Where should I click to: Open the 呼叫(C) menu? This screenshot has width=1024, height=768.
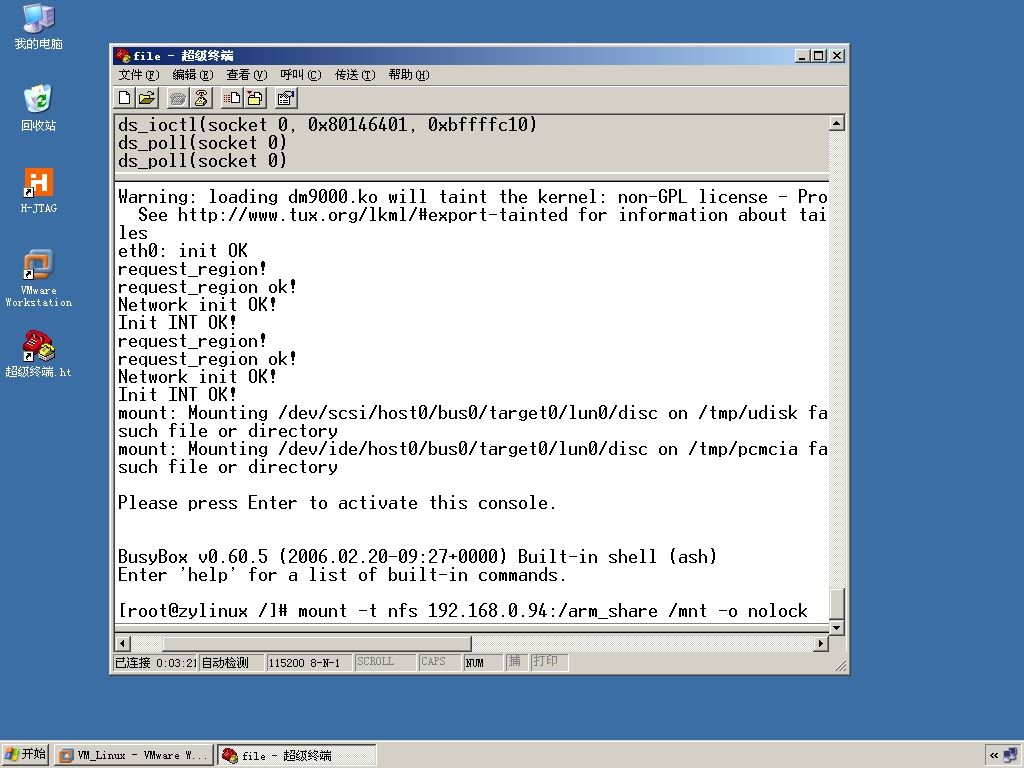[x=300, y=74]
